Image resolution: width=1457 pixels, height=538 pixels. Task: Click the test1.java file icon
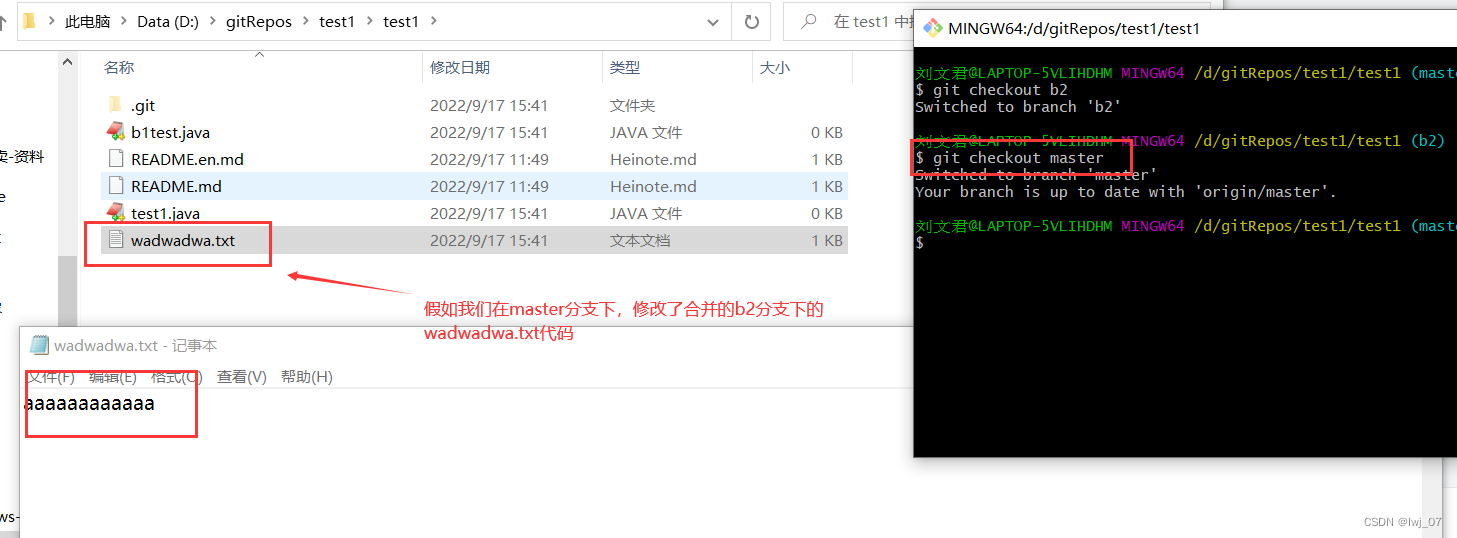tap(115, 213)
